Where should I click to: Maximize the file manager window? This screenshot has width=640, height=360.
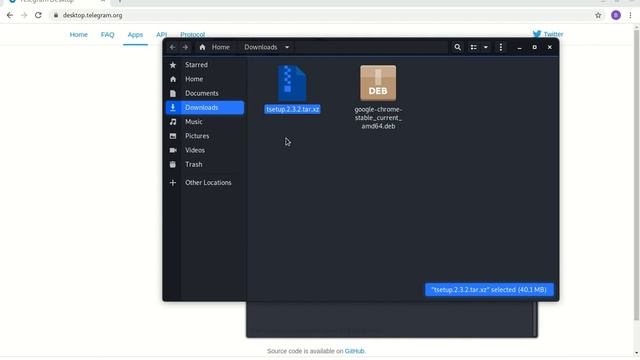point(535,47)
